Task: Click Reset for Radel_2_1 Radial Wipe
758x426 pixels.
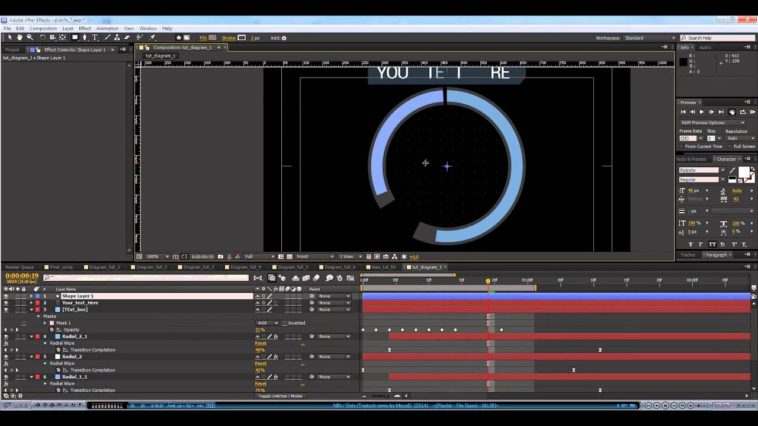Action: 260,343
